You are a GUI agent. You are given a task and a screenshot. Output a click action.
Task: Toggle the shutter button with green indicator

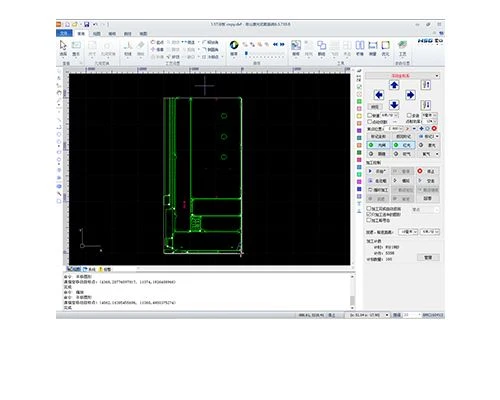coord(378,145)
